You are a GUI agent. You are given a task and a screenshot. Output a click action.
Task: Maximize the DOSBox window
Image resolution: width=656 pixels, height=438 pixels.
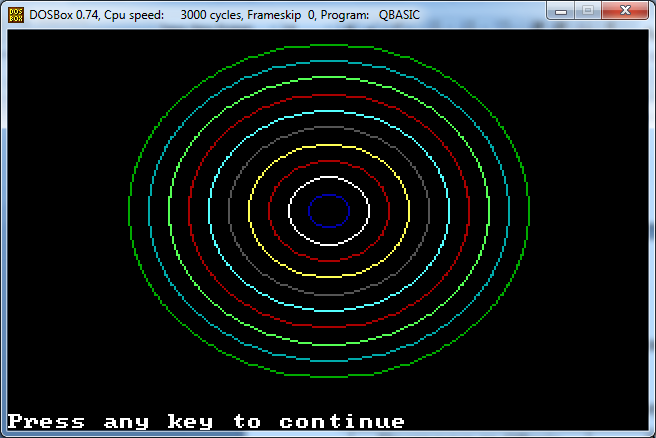[x=588, y=11]
